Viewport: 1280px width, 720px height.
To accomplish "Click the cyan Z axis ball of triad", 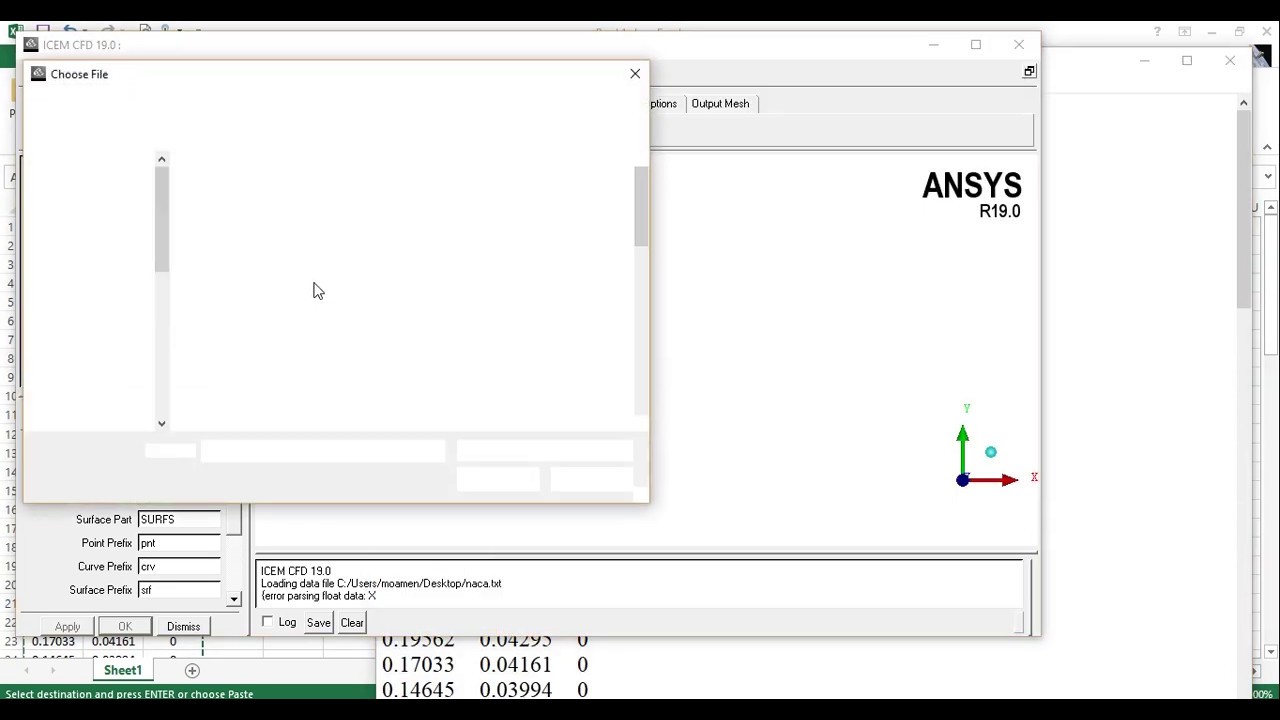I will click(x=990, y=452).
